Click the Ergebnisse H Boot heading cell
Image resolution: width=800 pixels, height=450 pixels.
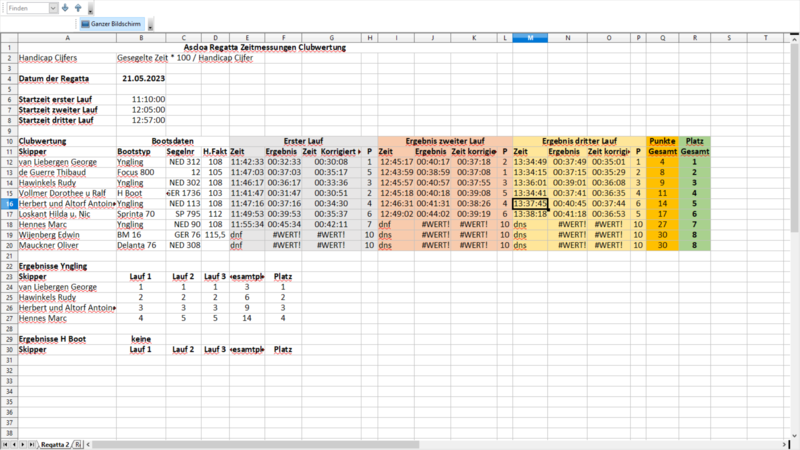click(67, 339)
